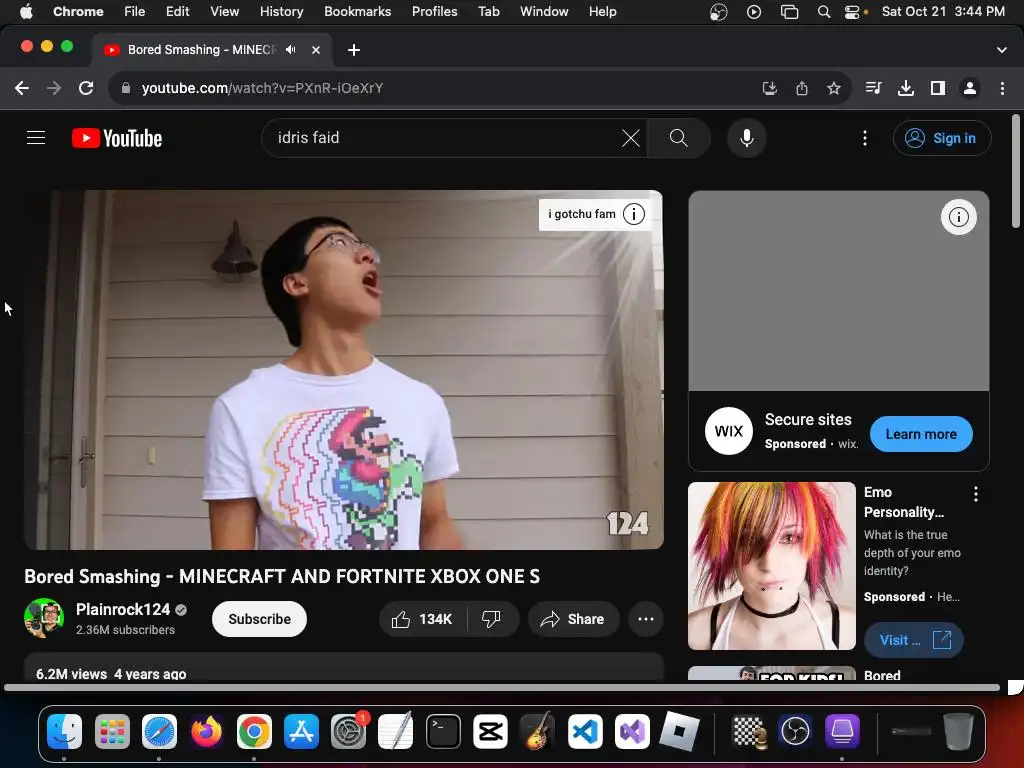
Task: Open the Apple menu
Action: pyautogui.click(x=26, y=11)
